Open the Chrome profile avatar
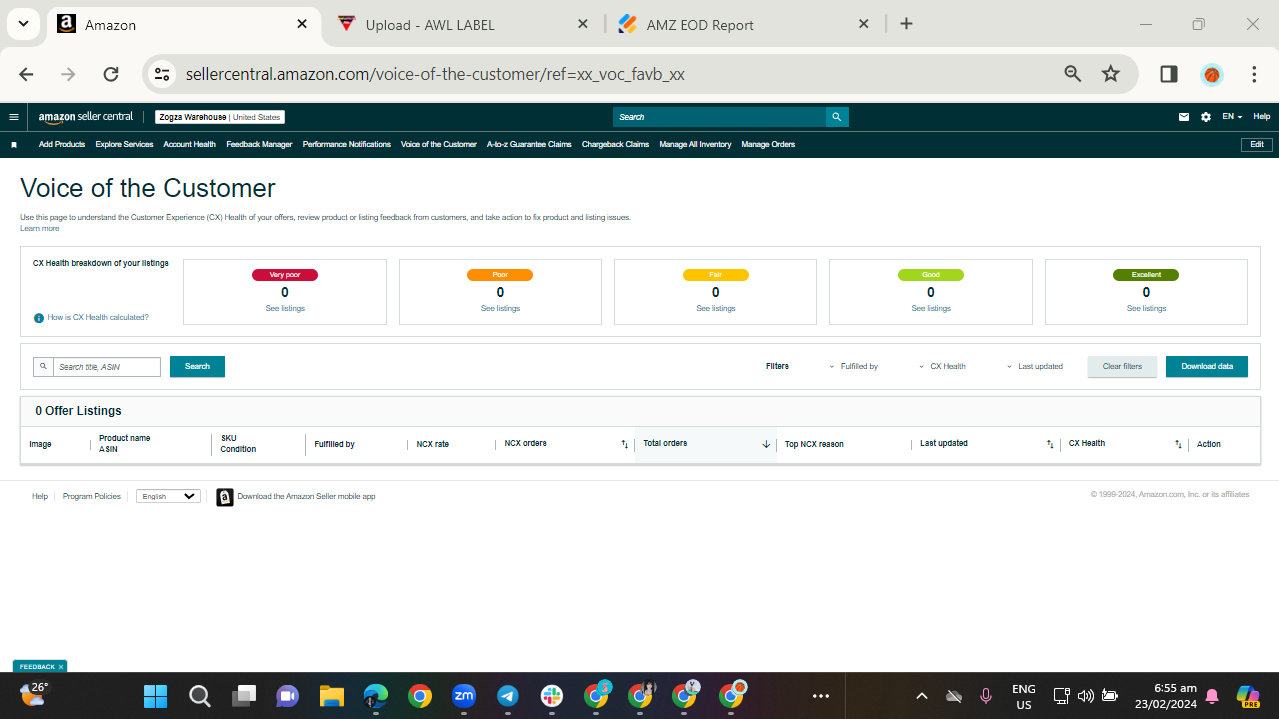This screenshot has height=719, width=1279. click(1212, 74)
